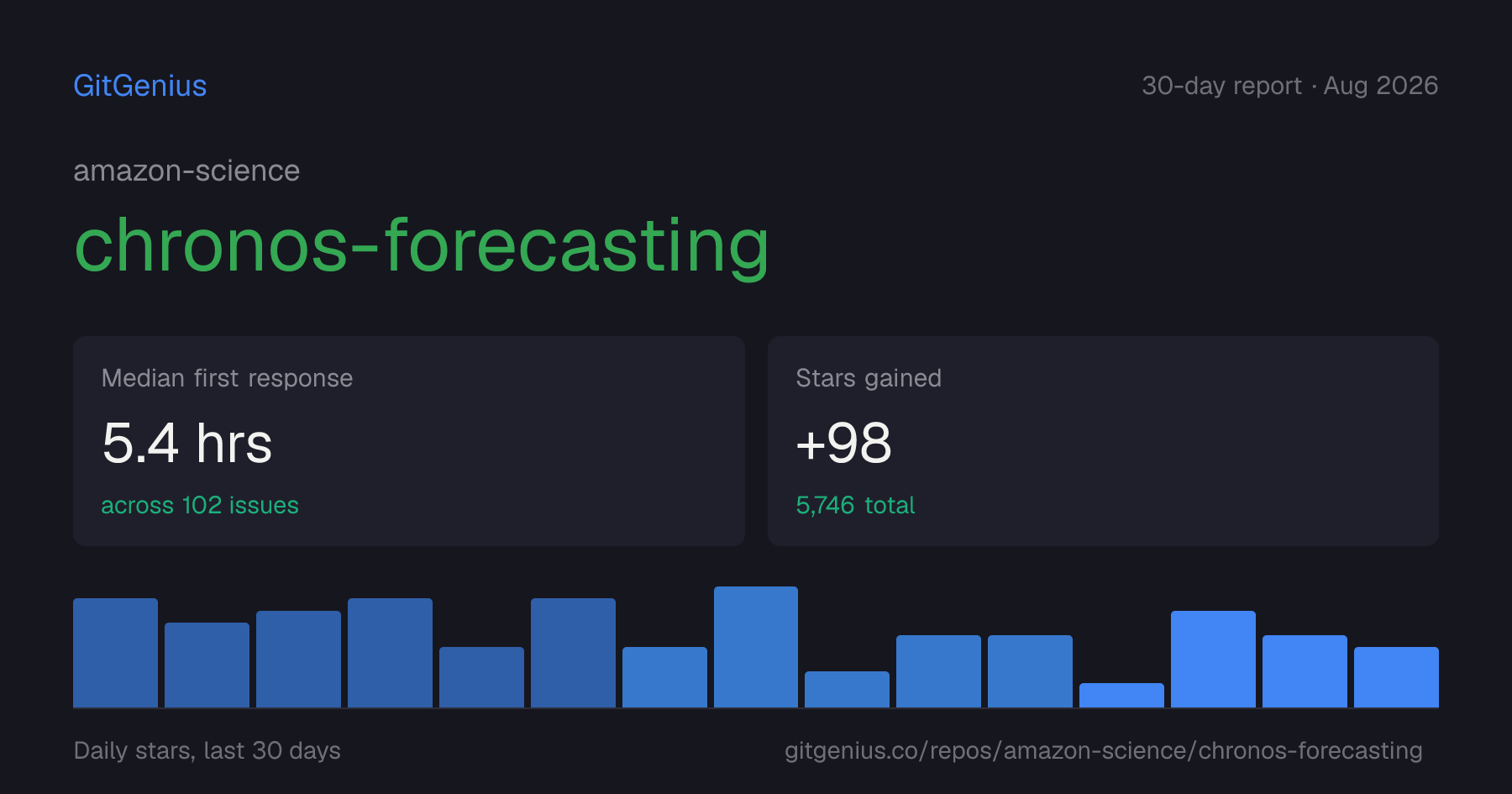The width and height of the screenshot is (1512, 794).
Task: Click the third-from-last bright blue bar
Action: [1213, 660]
